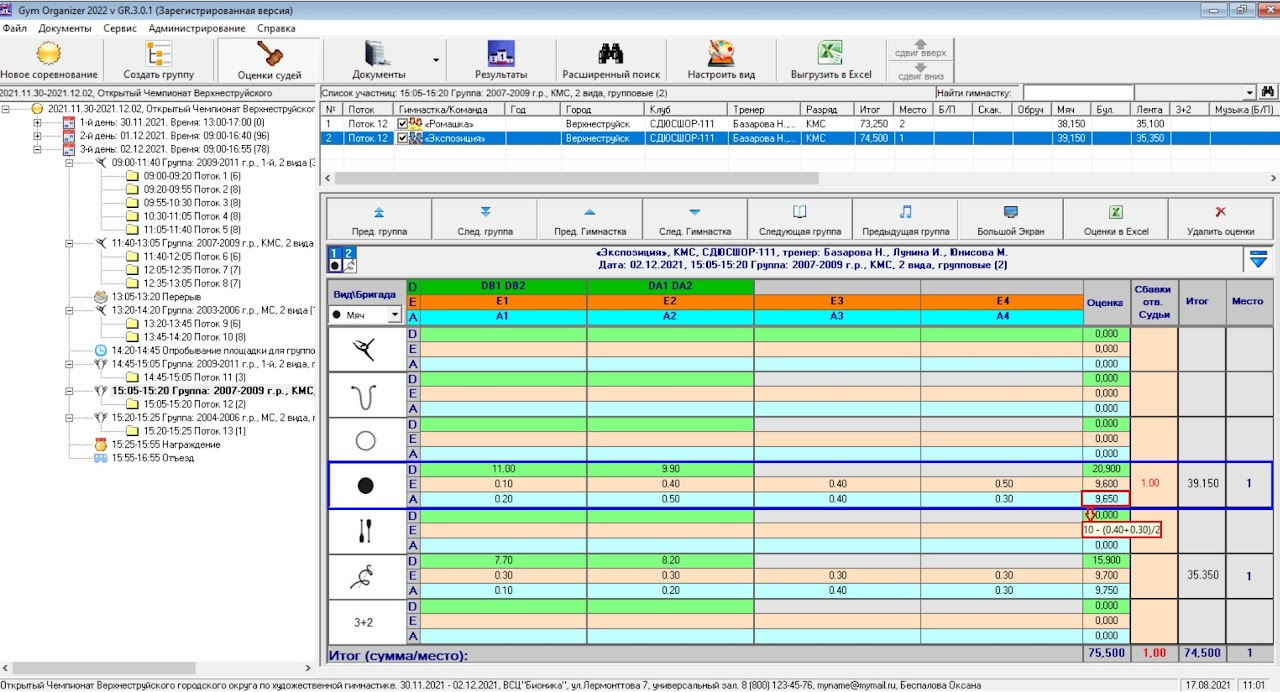Click Новое соревнование toolbar icon
The width and height of the screenshot is (1280, 692).
pyautogui.click(x=49, y=60)
